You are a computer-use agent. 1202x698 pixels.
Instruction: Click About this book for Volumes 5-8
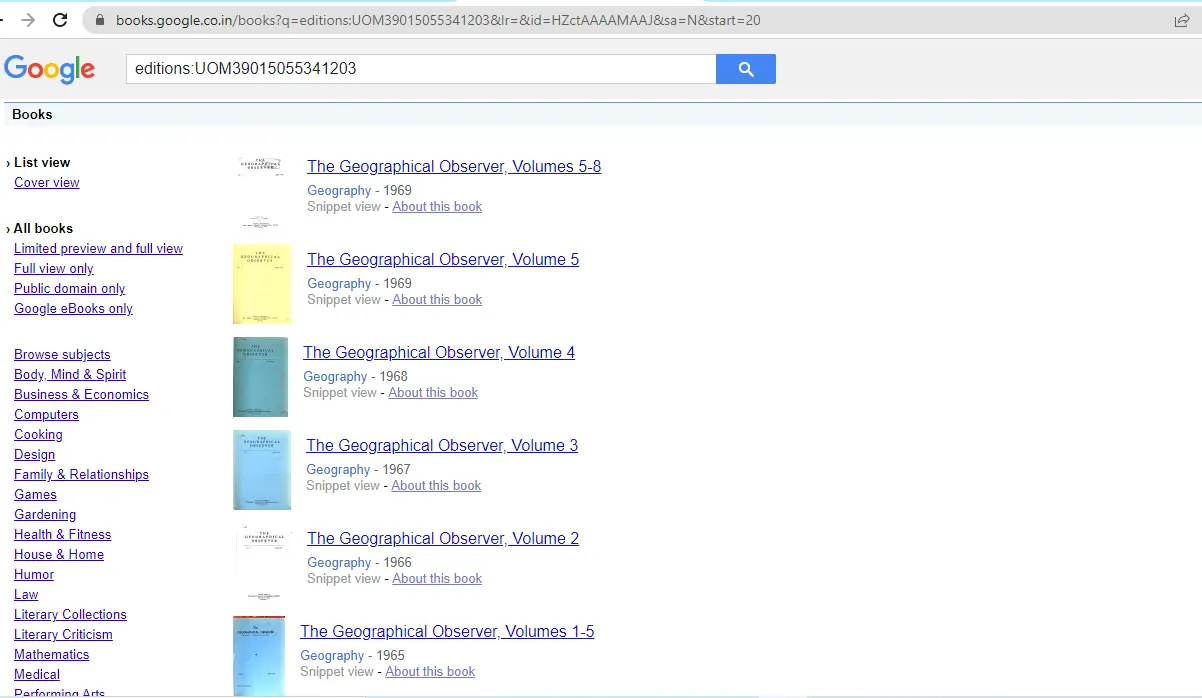(437, 207)
